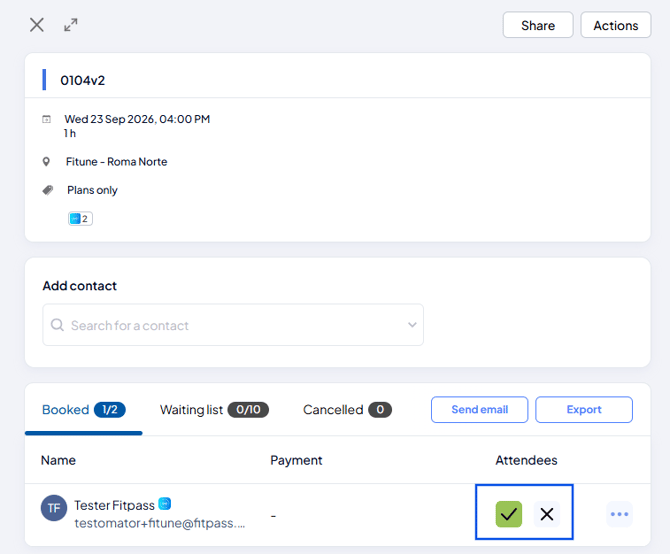
Task: Close the class details panel
Action: pyautogui.click(x=37, y=25)
